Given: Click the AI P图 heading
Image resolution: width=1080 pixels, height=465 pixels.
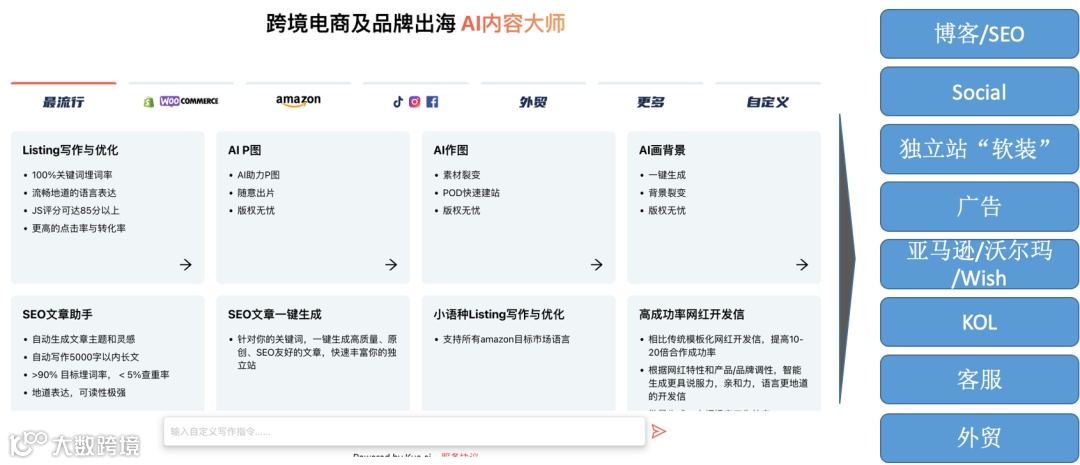Looking at the screenshot, I should (245, 150).
